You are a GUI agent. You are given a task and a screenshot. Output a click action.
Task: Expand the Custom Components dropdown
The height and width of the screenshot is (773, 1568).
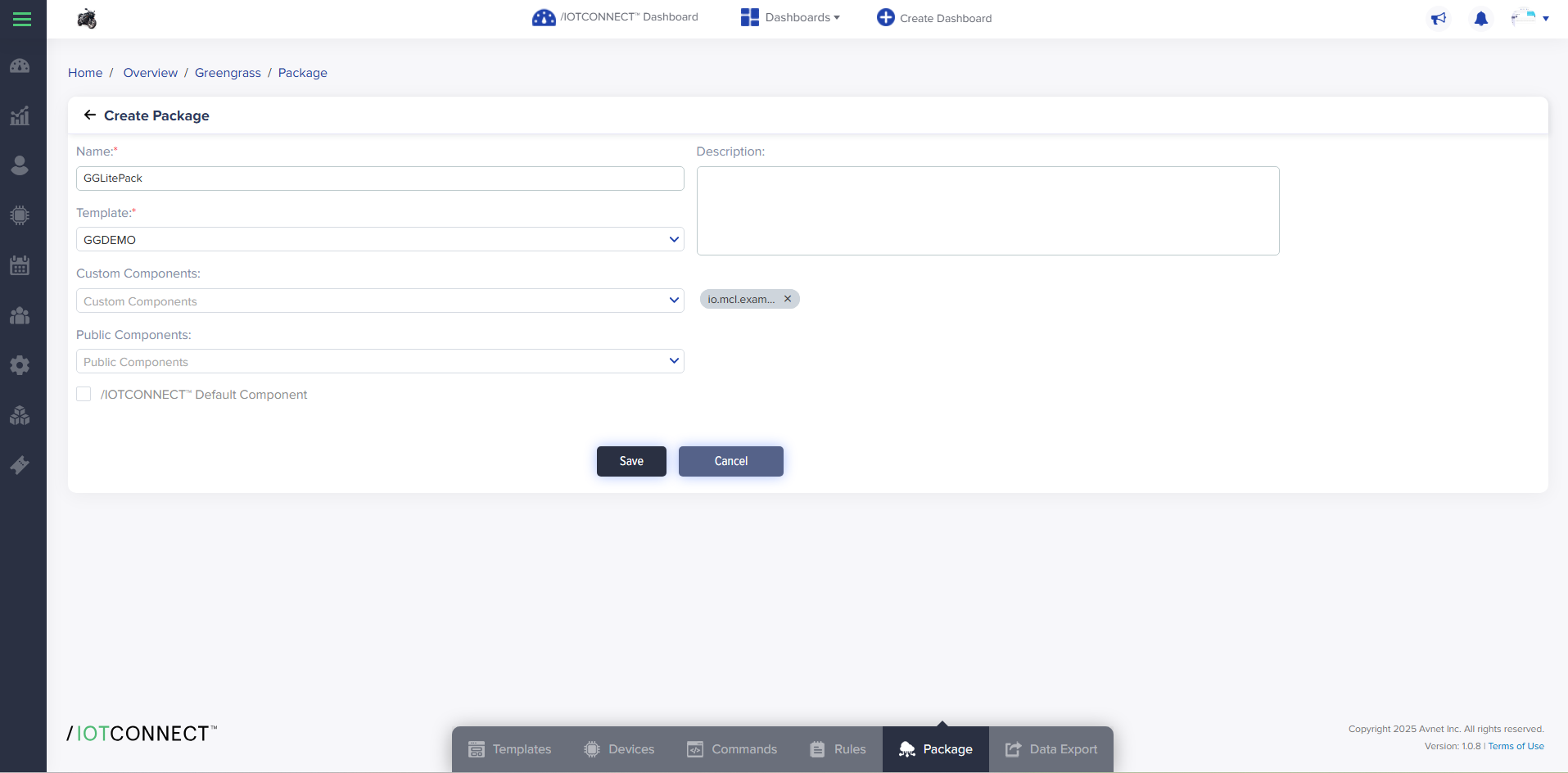(x=380, y=301)
